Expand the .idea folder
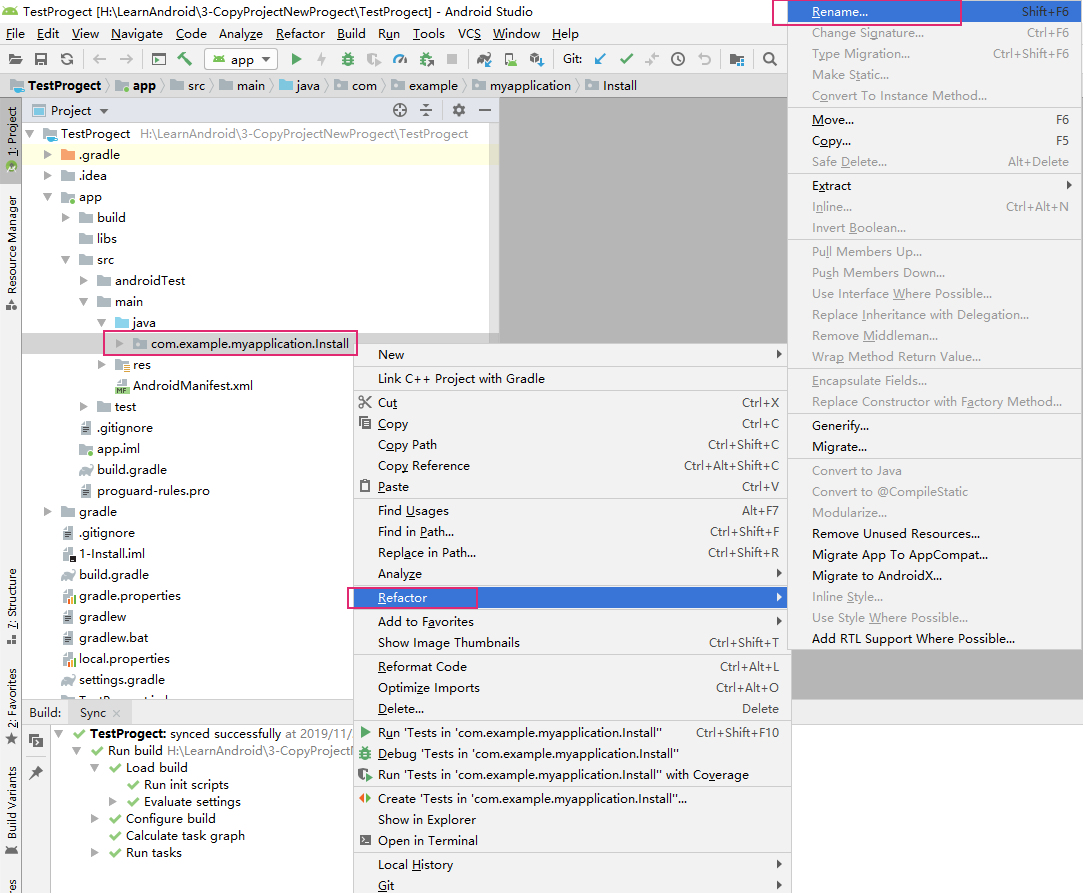The width and height of the screenshot is (1083, 893). click(x=48, y=175)
